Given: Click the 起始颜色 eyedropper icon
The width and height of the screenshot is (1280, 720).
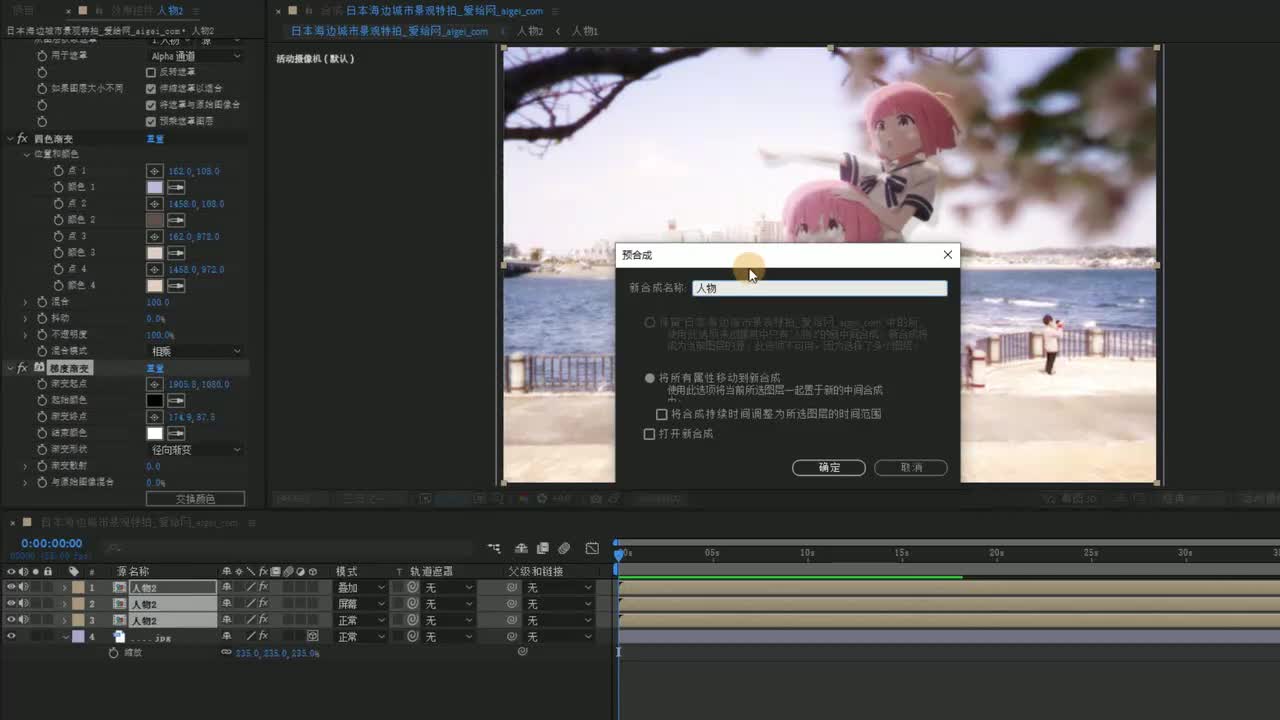Looking at the screenshot, I should [176, 400].
